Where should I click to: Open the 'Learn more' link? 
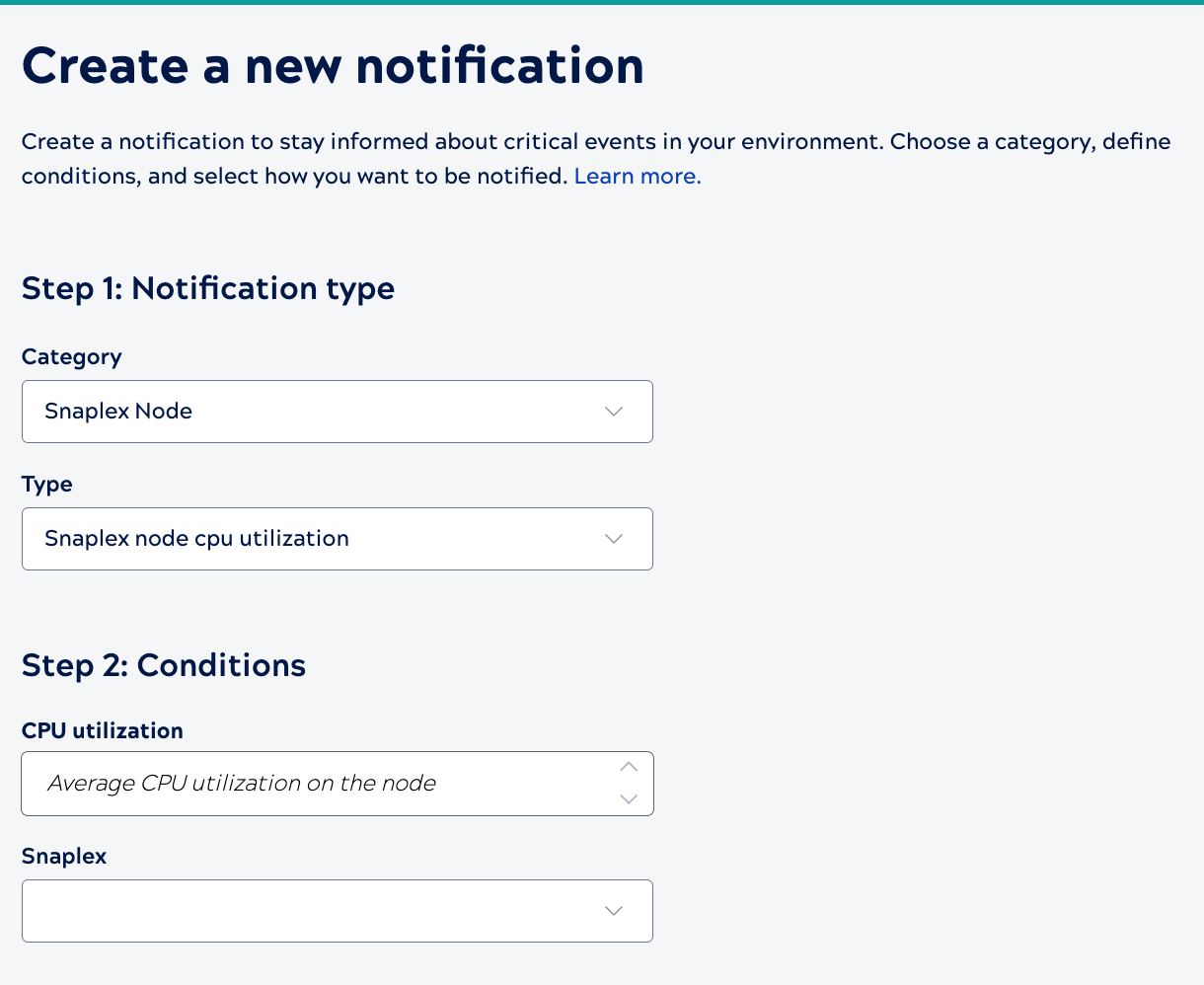[637, 176]
